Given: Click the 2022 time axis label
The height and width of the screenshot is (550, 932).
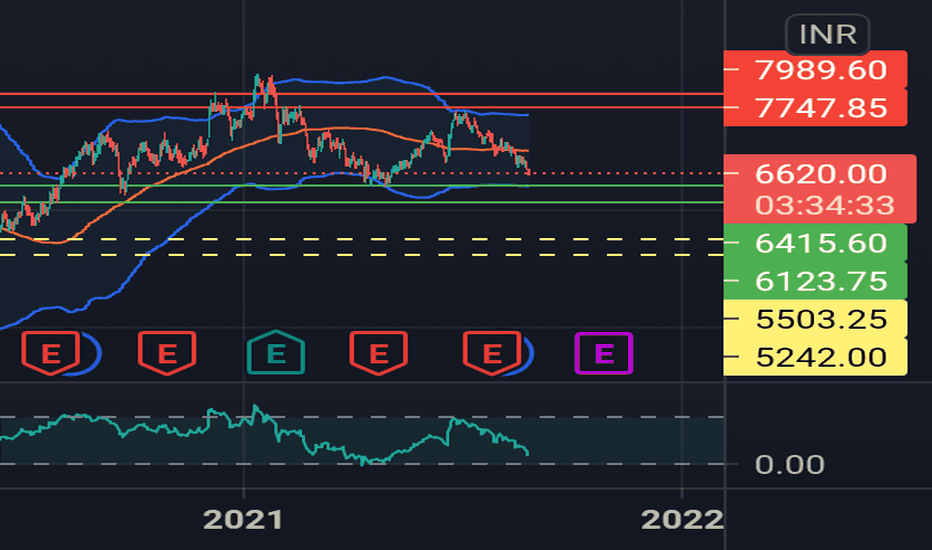Looking at the screenshot, I should (x=682, y=520).
